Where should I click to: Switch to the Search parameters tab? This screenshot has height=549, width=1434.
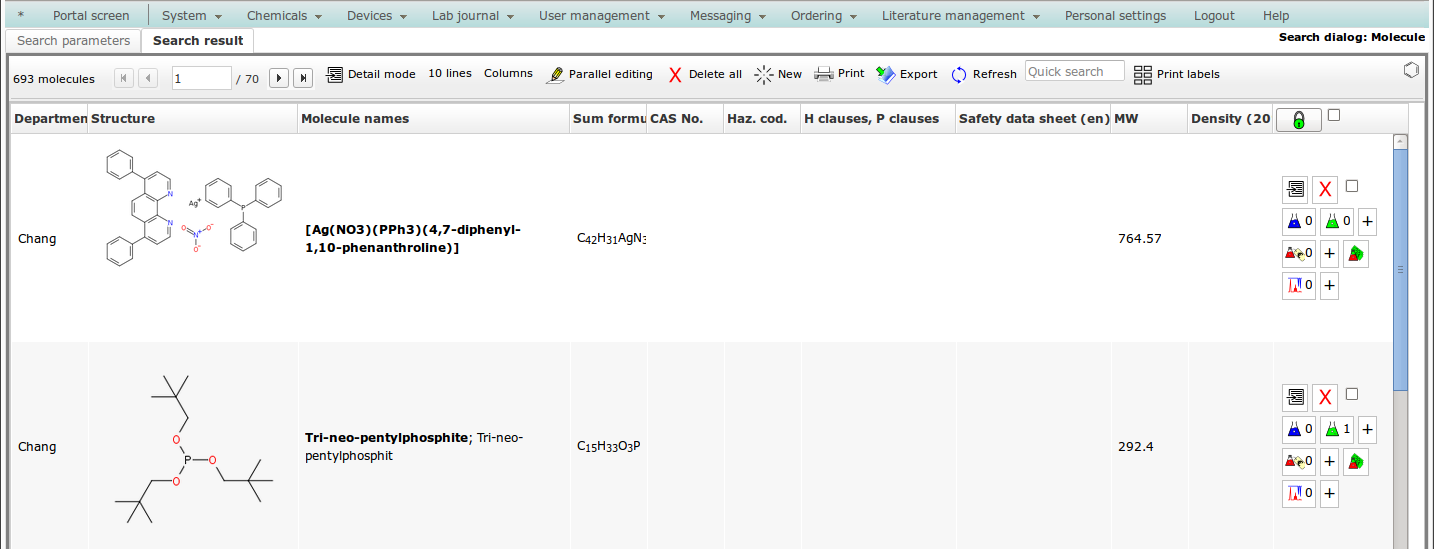point(74,41)
